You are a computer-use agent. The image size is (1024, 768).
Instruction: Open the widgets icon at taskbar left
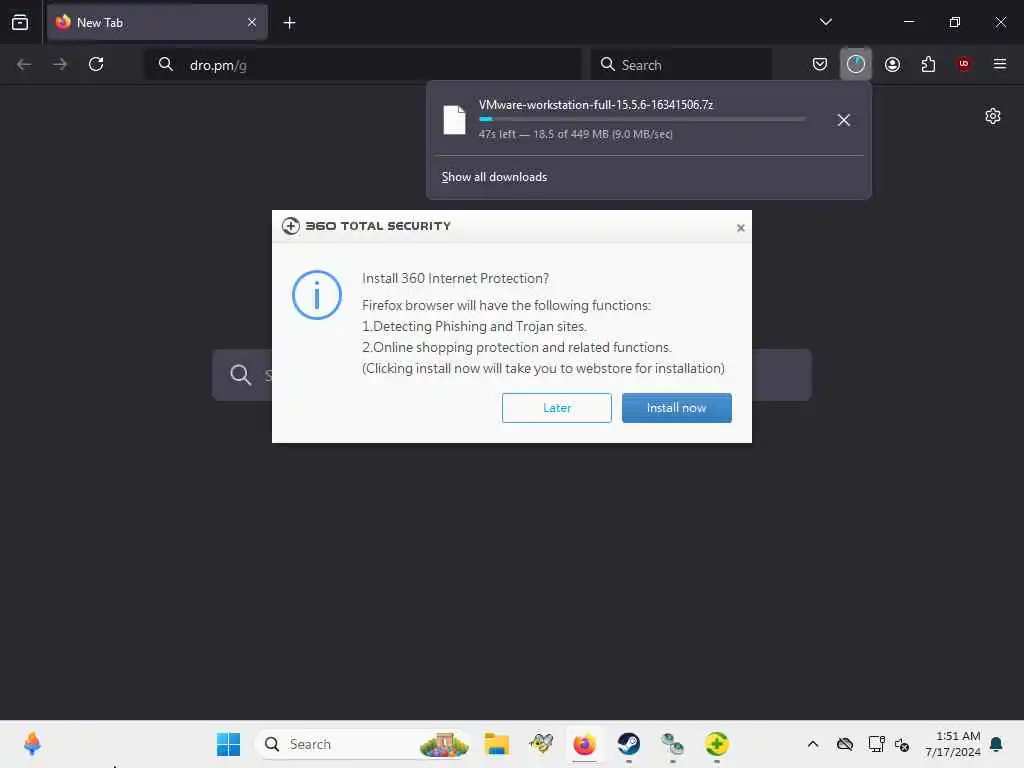[x=32, y=744]
